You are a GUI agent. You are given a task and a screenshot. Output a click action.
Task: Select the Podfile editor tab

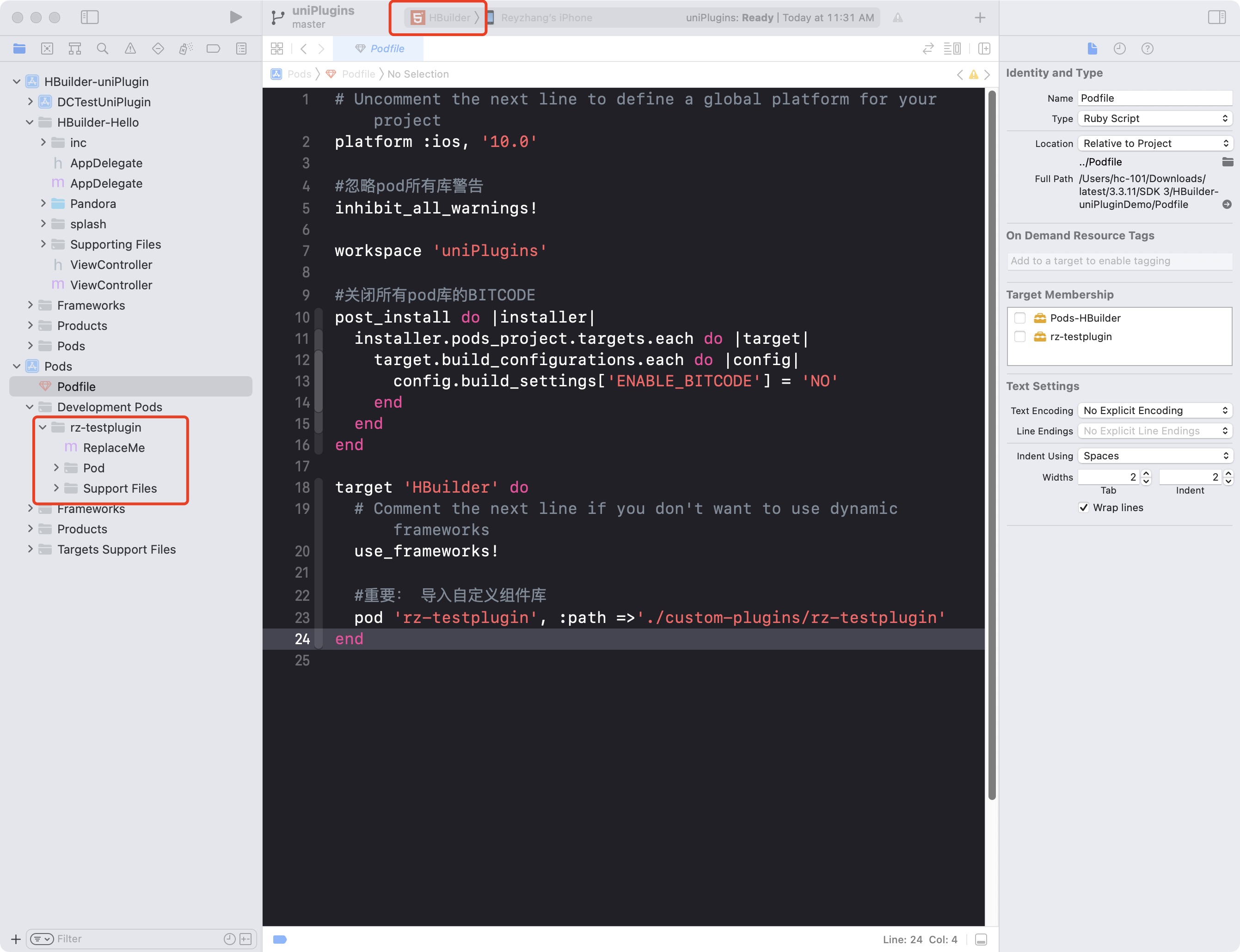point(379,49)
